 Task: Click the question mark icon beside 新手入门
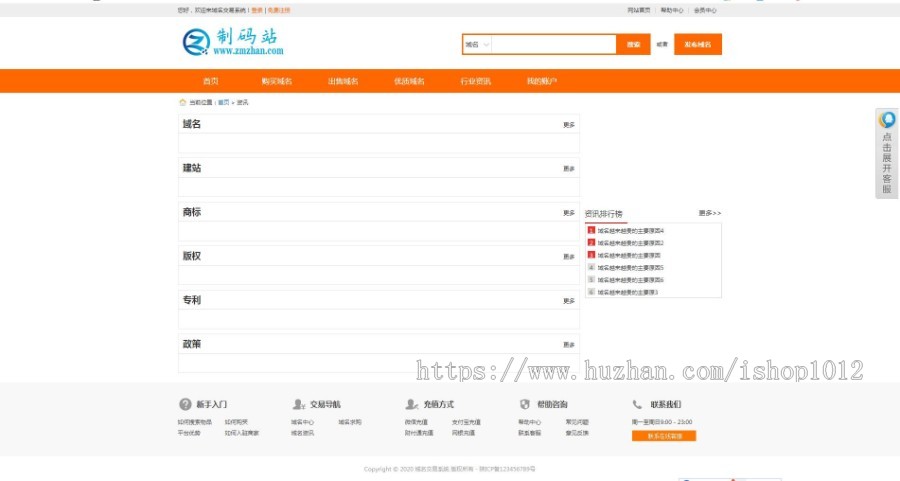(185, 405)
